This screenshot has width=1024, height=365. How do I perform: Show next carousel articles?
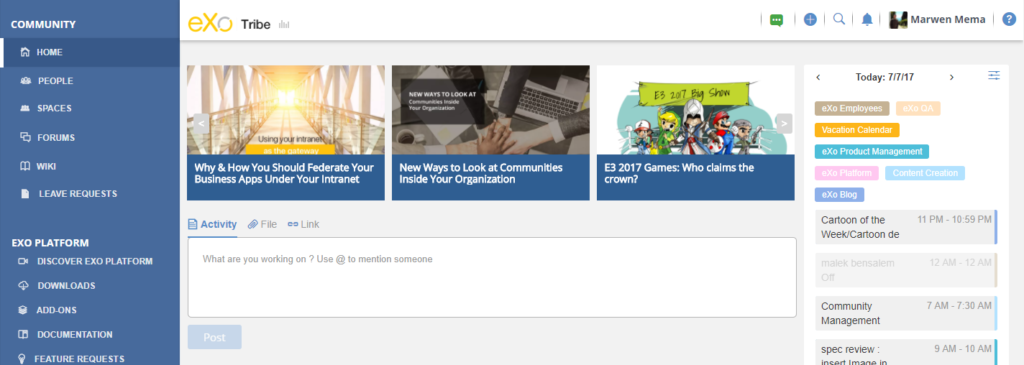(x=784, y=123)
